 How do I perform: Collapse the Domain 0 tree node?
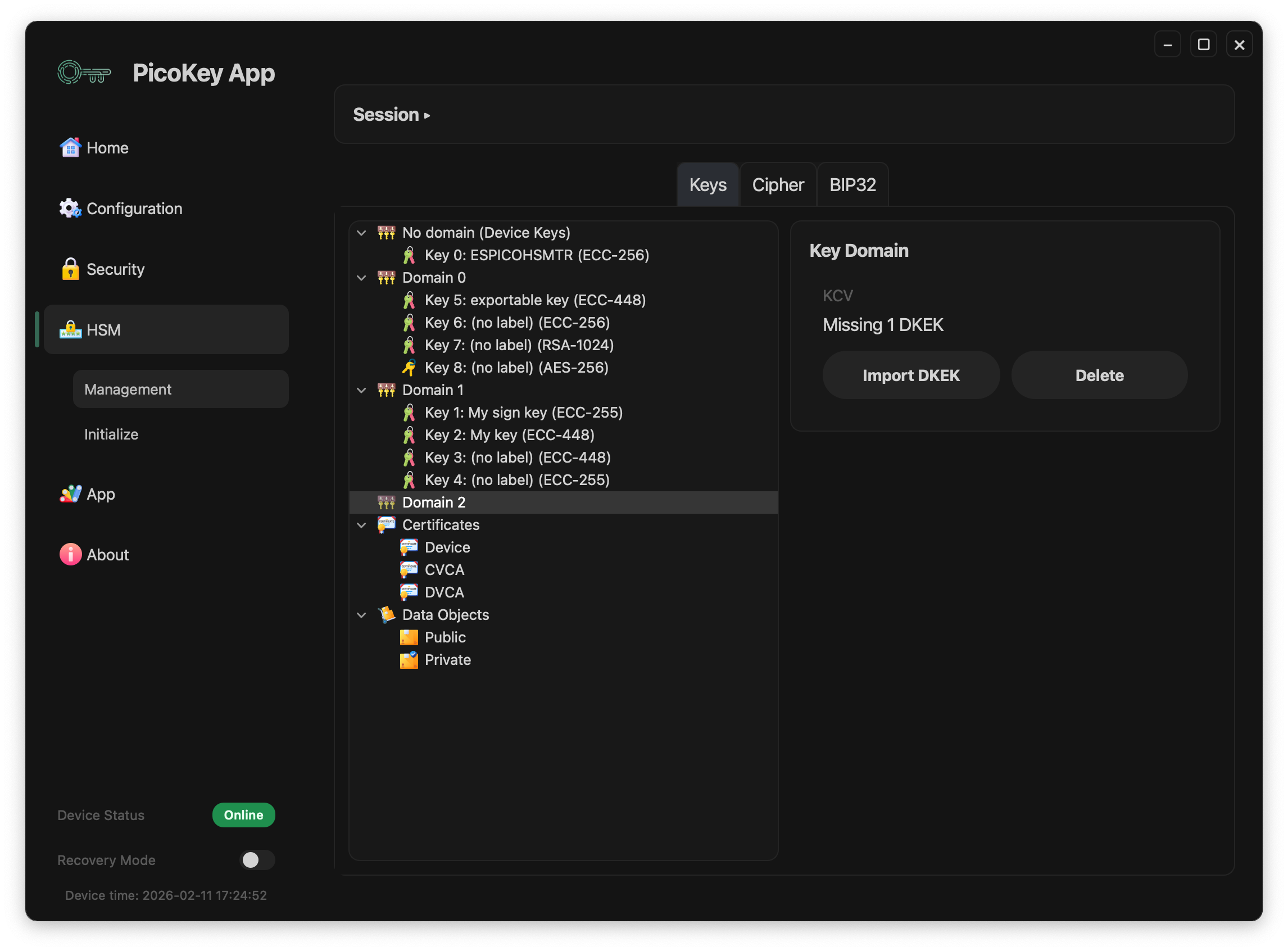point(361,278)
